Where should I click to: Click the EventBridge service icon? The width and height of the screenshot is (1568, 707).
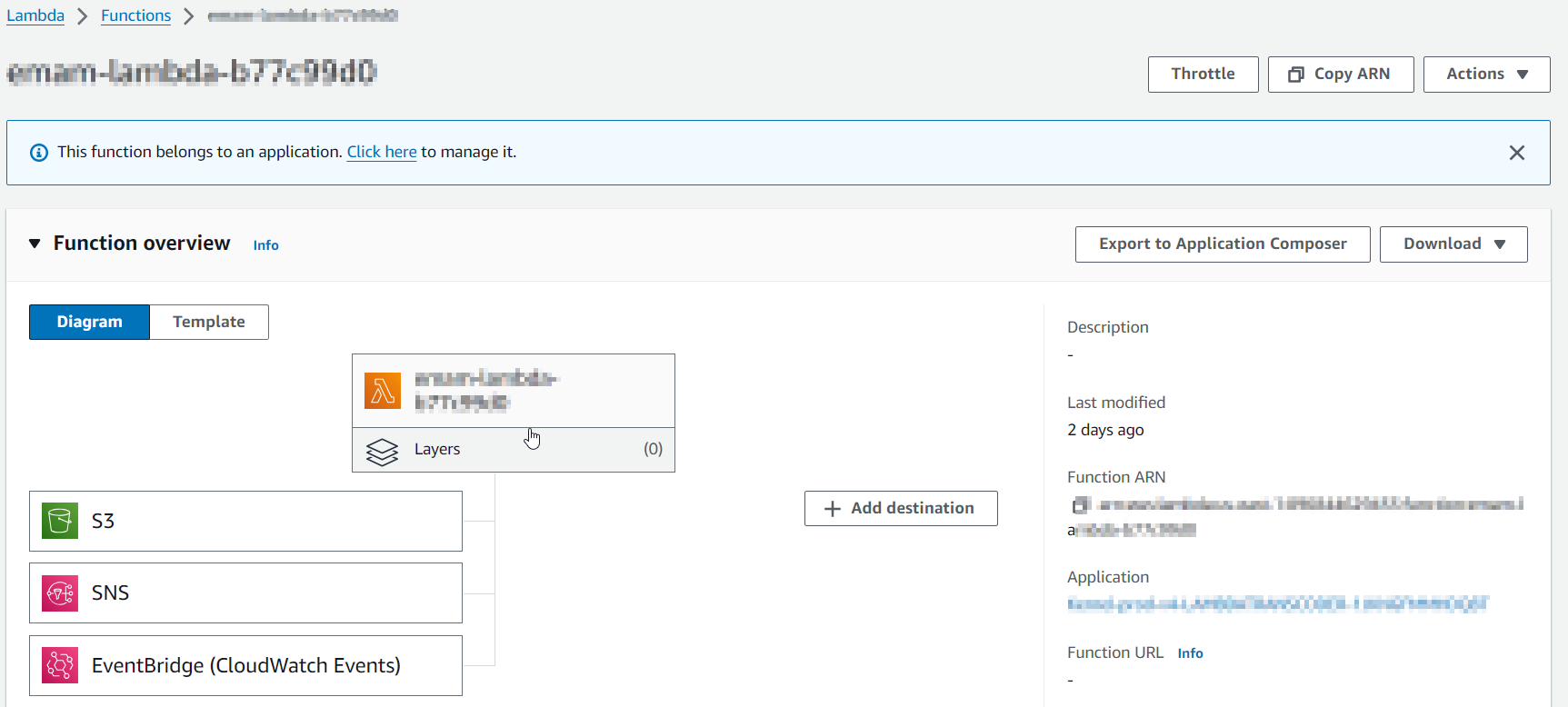tap(60, 666)
